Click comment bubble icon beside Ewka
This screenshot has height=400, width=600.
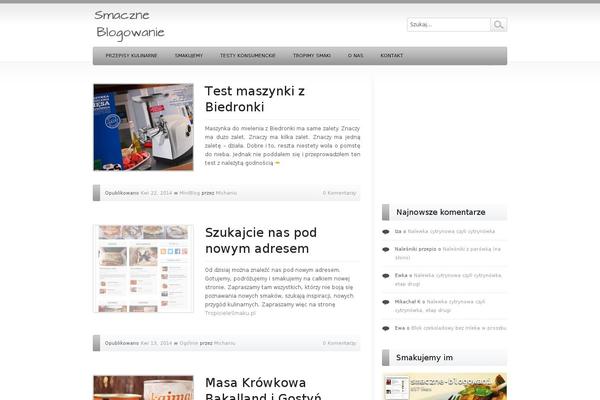(386, 276)
